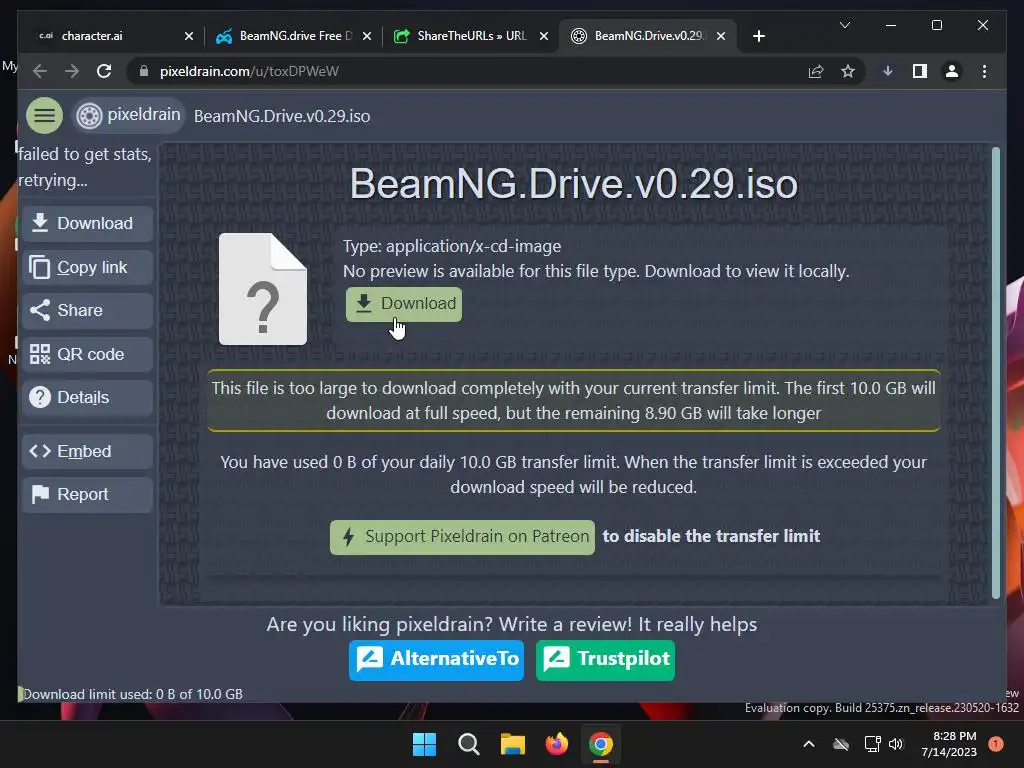The image size is (1024, 768).
Task: Close the BeamNG.drive Free tab
Action: tap(367, 37)
